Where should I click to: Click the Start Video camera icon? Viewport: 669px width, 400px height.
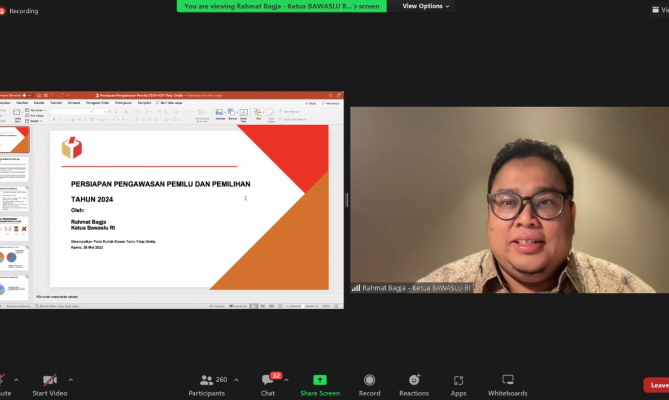click(49, 380)
